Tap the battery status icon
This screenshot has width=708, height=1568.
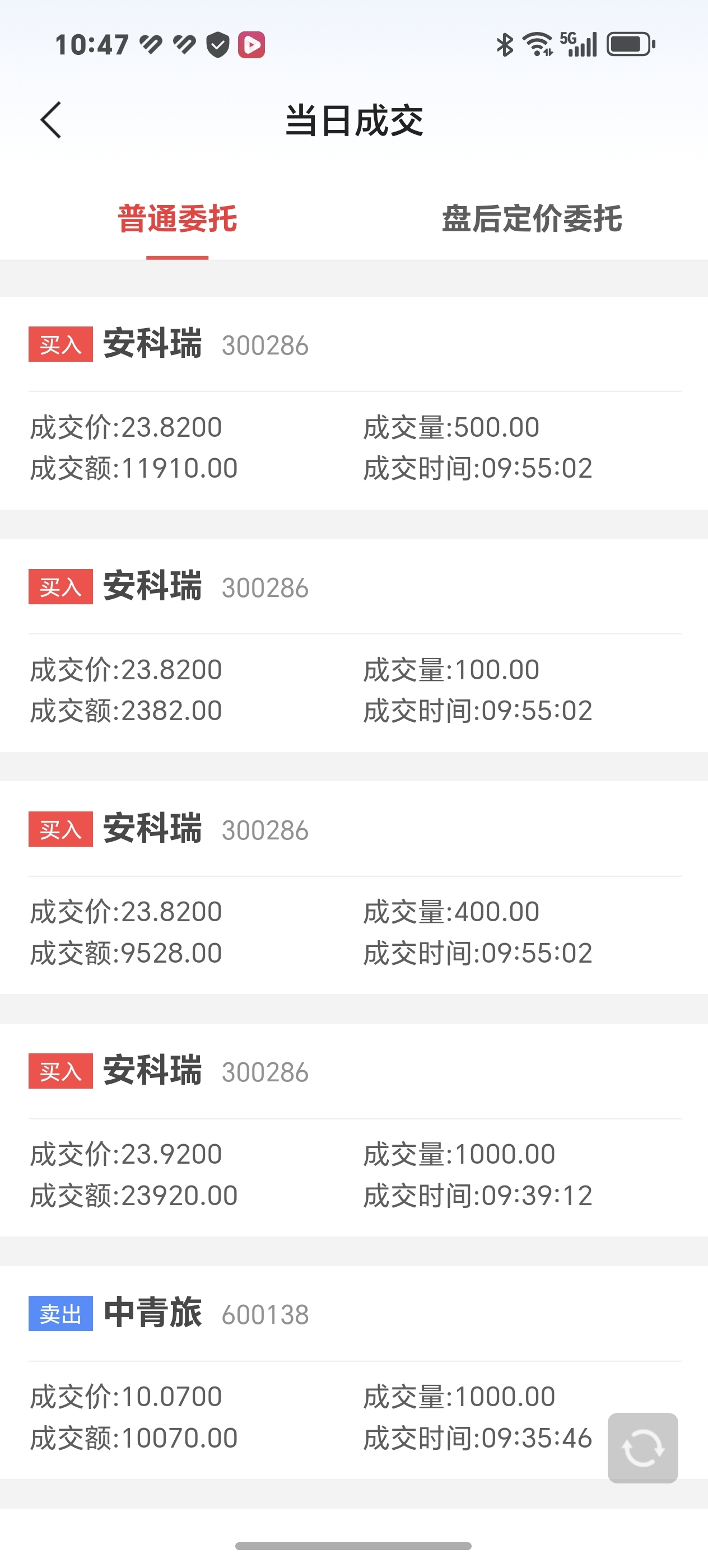click(631, 44)
